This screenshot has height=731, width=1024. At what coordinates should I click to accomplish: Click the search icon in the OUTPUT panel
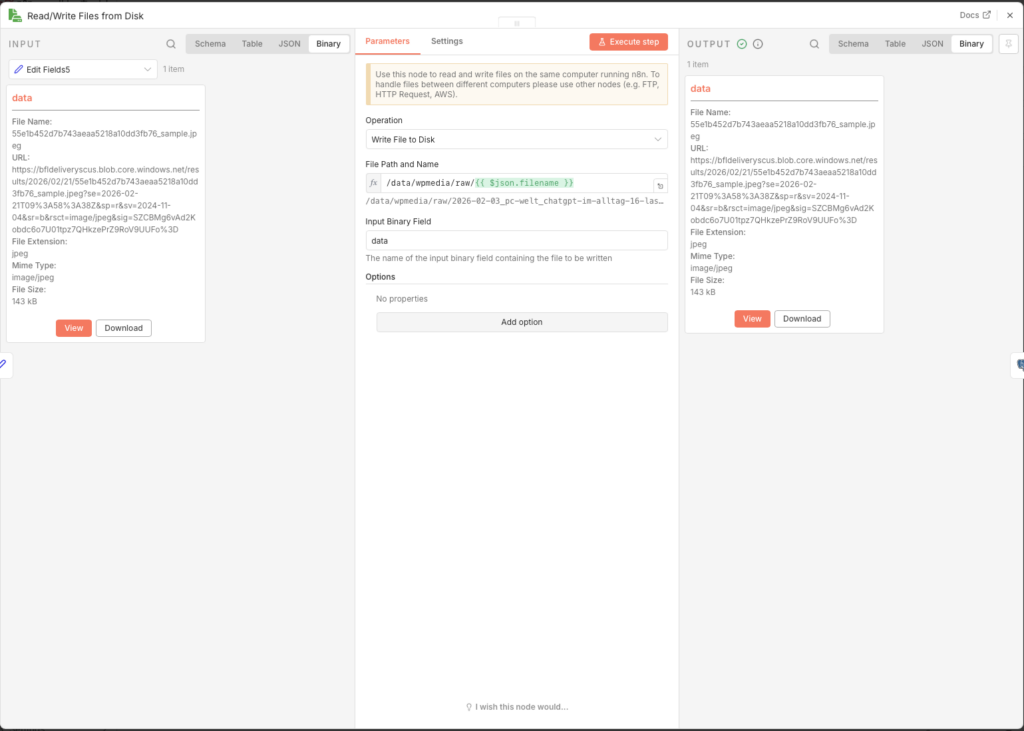(x=814, y=44)
